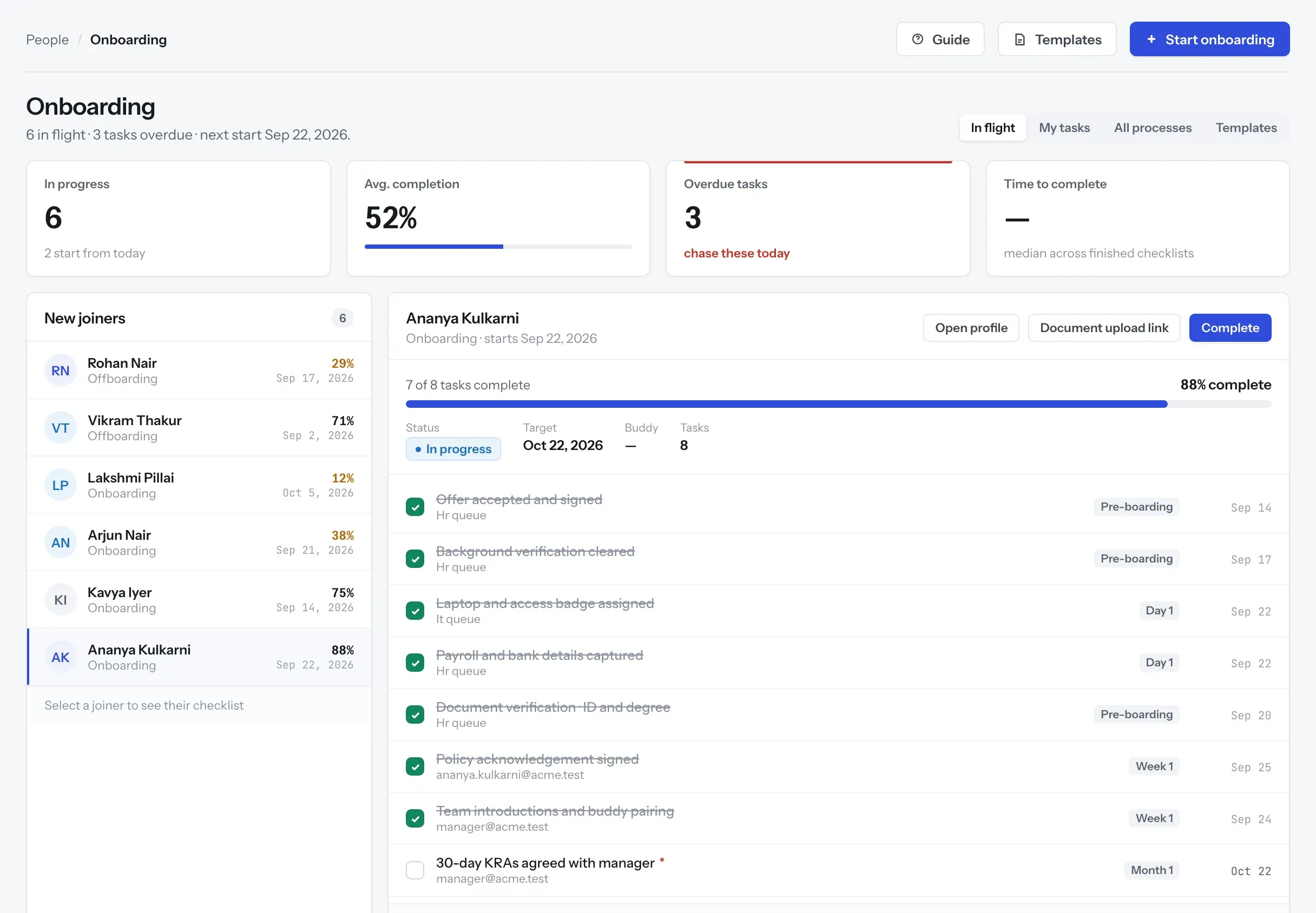Open the Templates tab under heading
Viewport: 1316px width, 913px height.
[x=1246, y=128]
